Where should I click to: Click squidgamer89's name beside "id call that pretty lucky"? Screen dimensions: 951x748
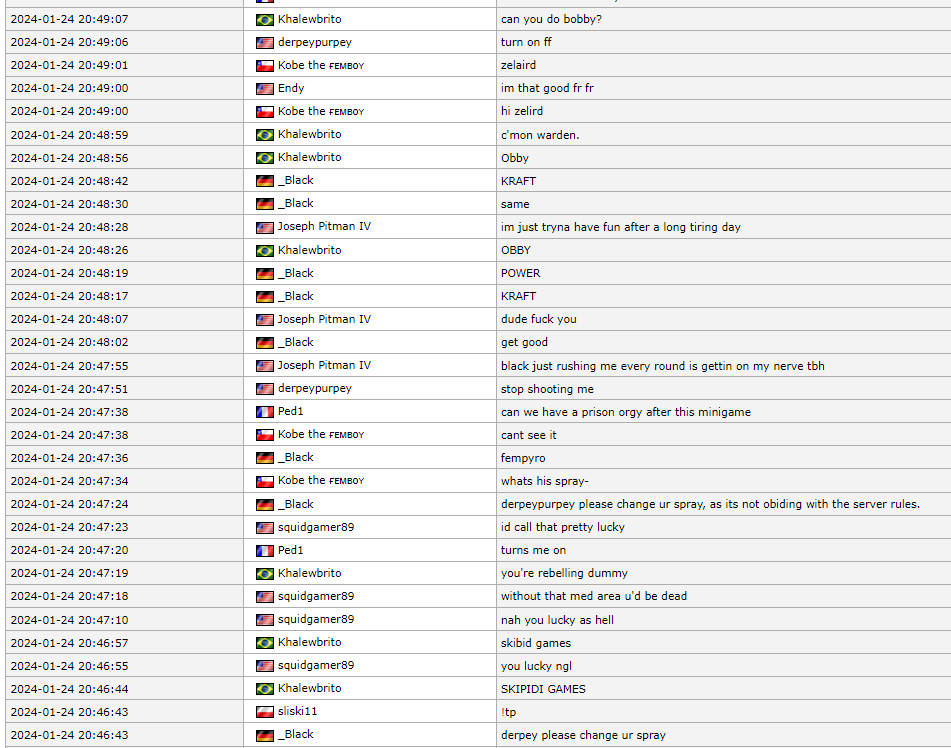click(x=315, y=527)
